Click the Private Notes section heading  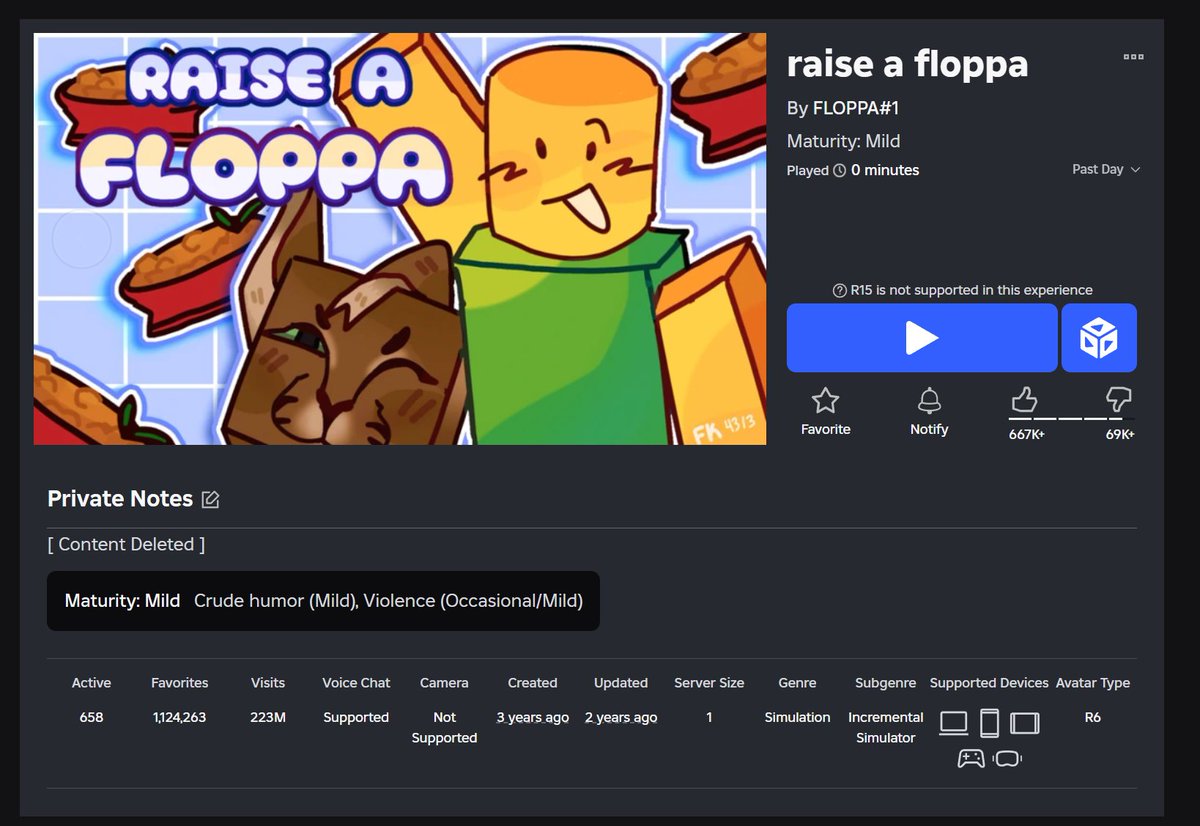tap(120, 498)
